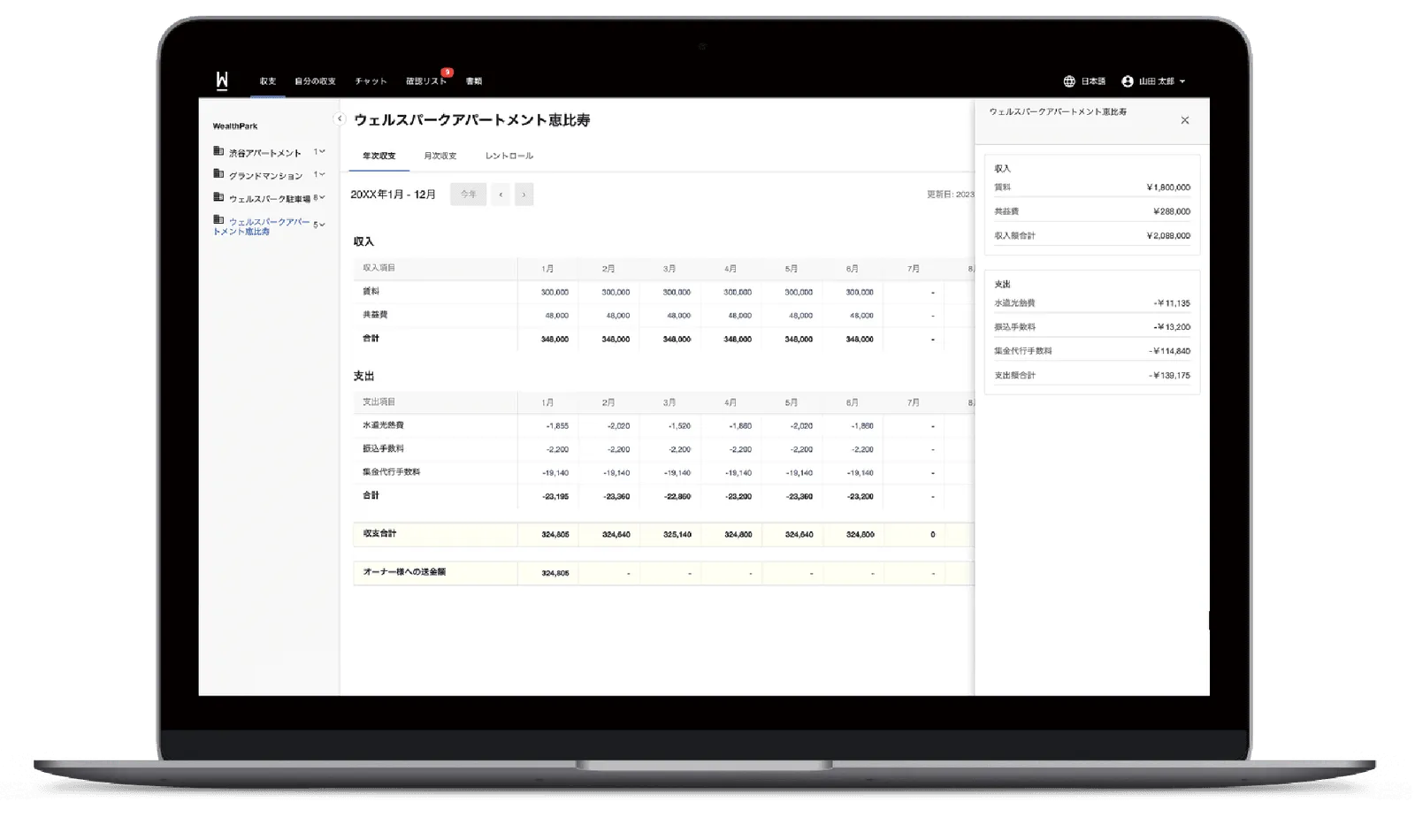Image resolution: width=1415 pixels, height=840 pixels.
Task: Close the ウェルスパークアパートメント恵比寿 side panel
Action: [x=1185, y=120]
